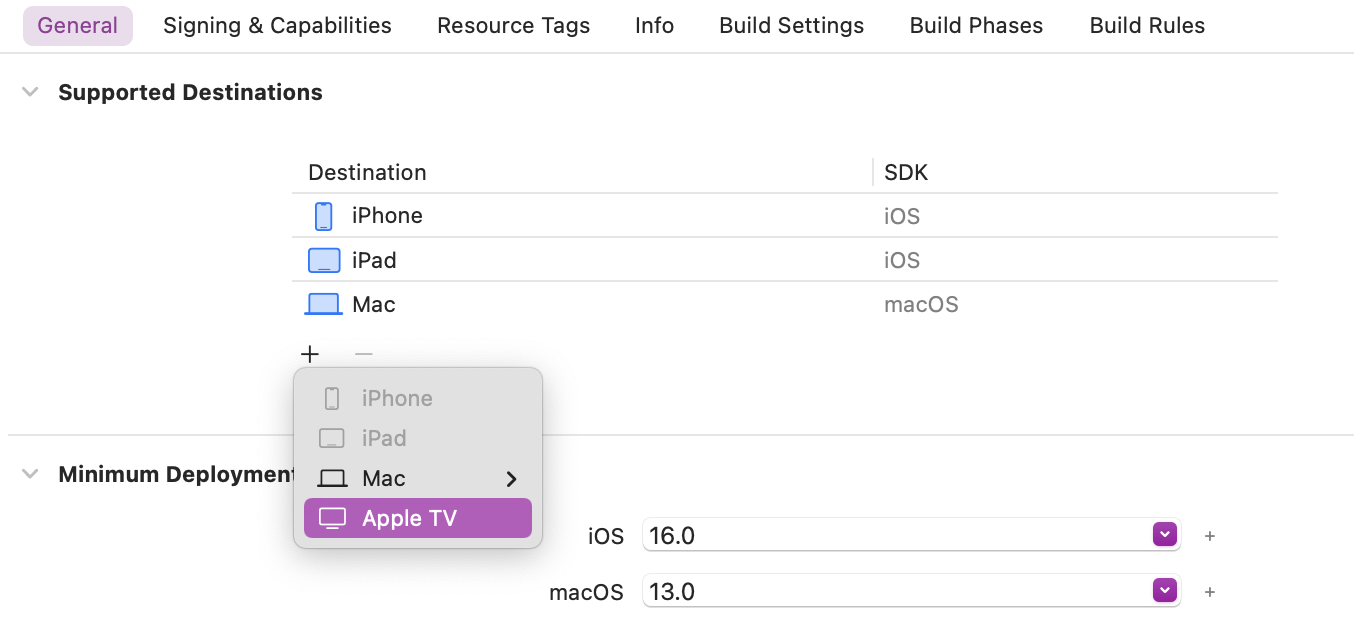Open the Build Settings tab
The image size is (1354, 644).
[x=792, y=26]
